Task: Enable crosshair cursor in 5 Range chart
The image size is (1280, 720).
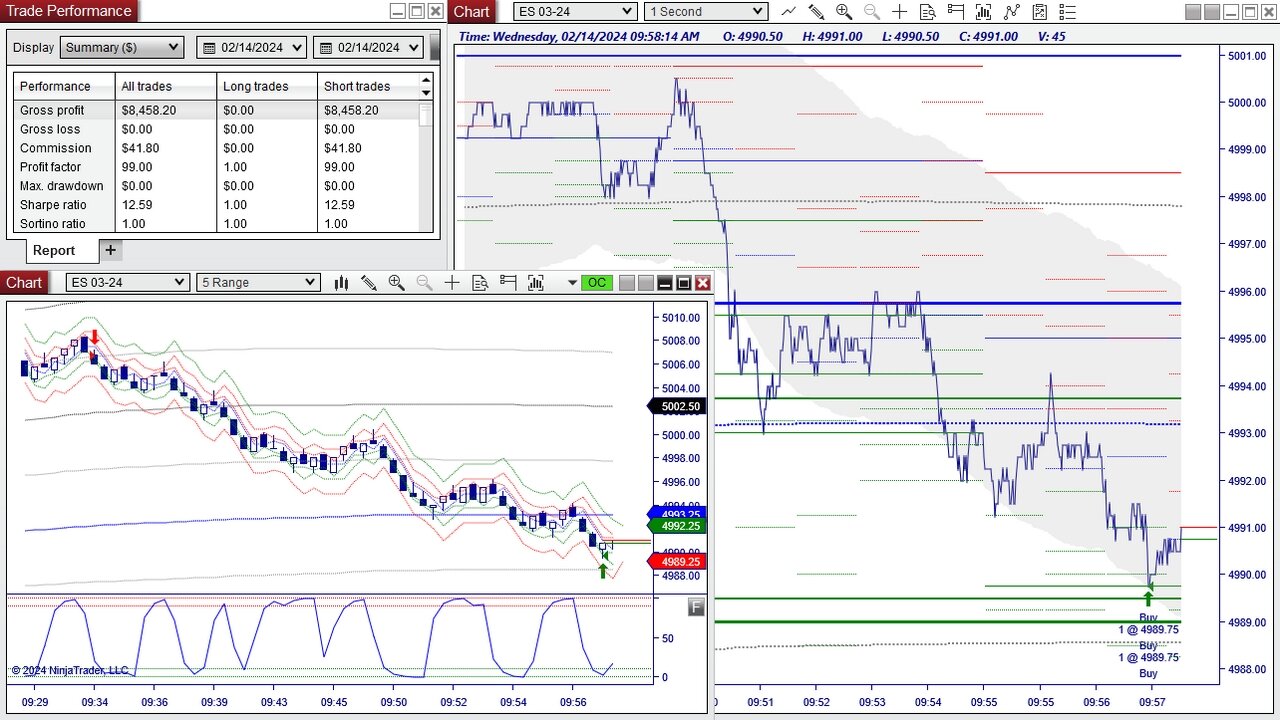Action: [x=452, y=283]
